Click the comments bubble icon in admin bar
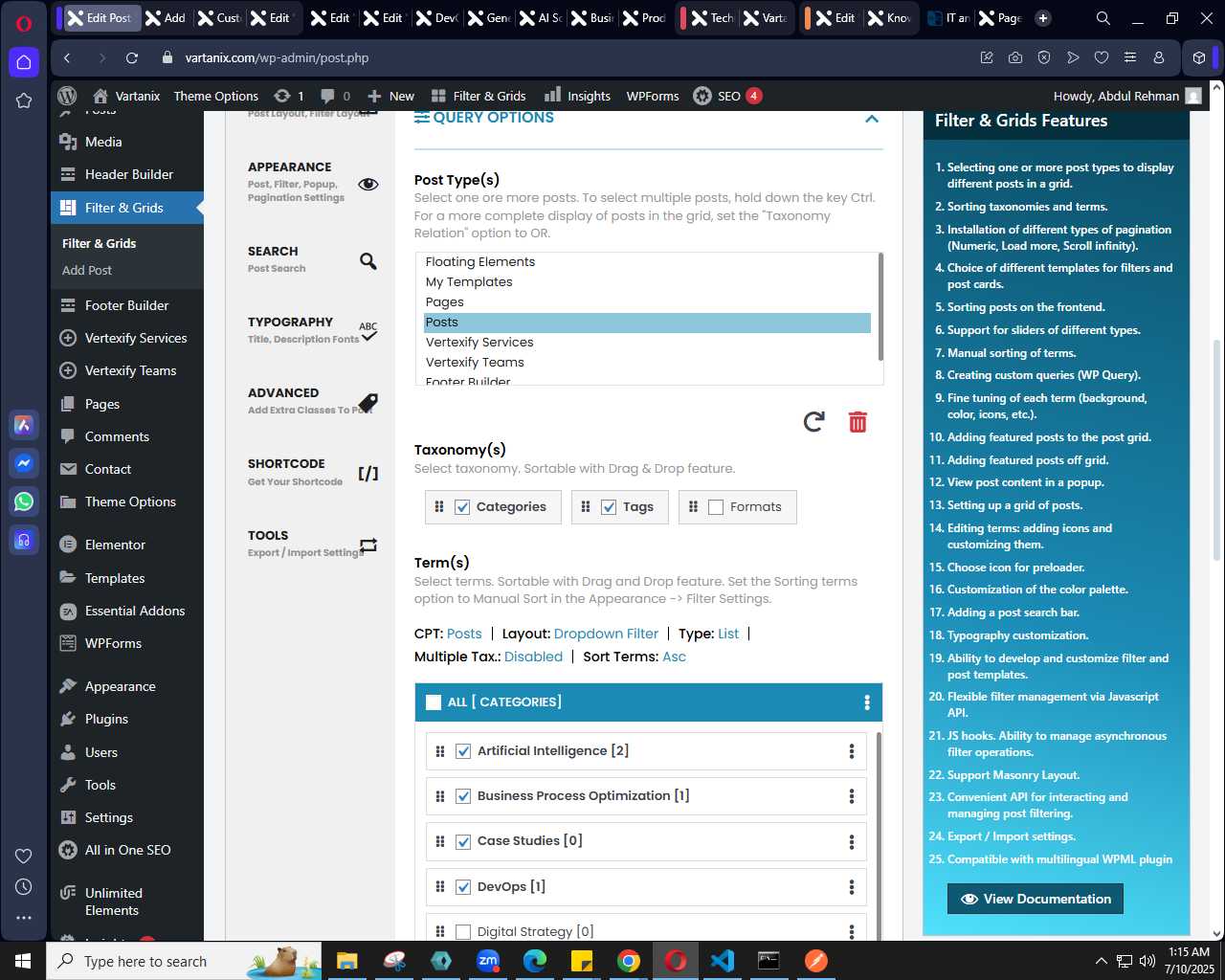Image resolution: width=1225 pixels, height=980 pixels. pyautogui.click(x=327, y=96)
